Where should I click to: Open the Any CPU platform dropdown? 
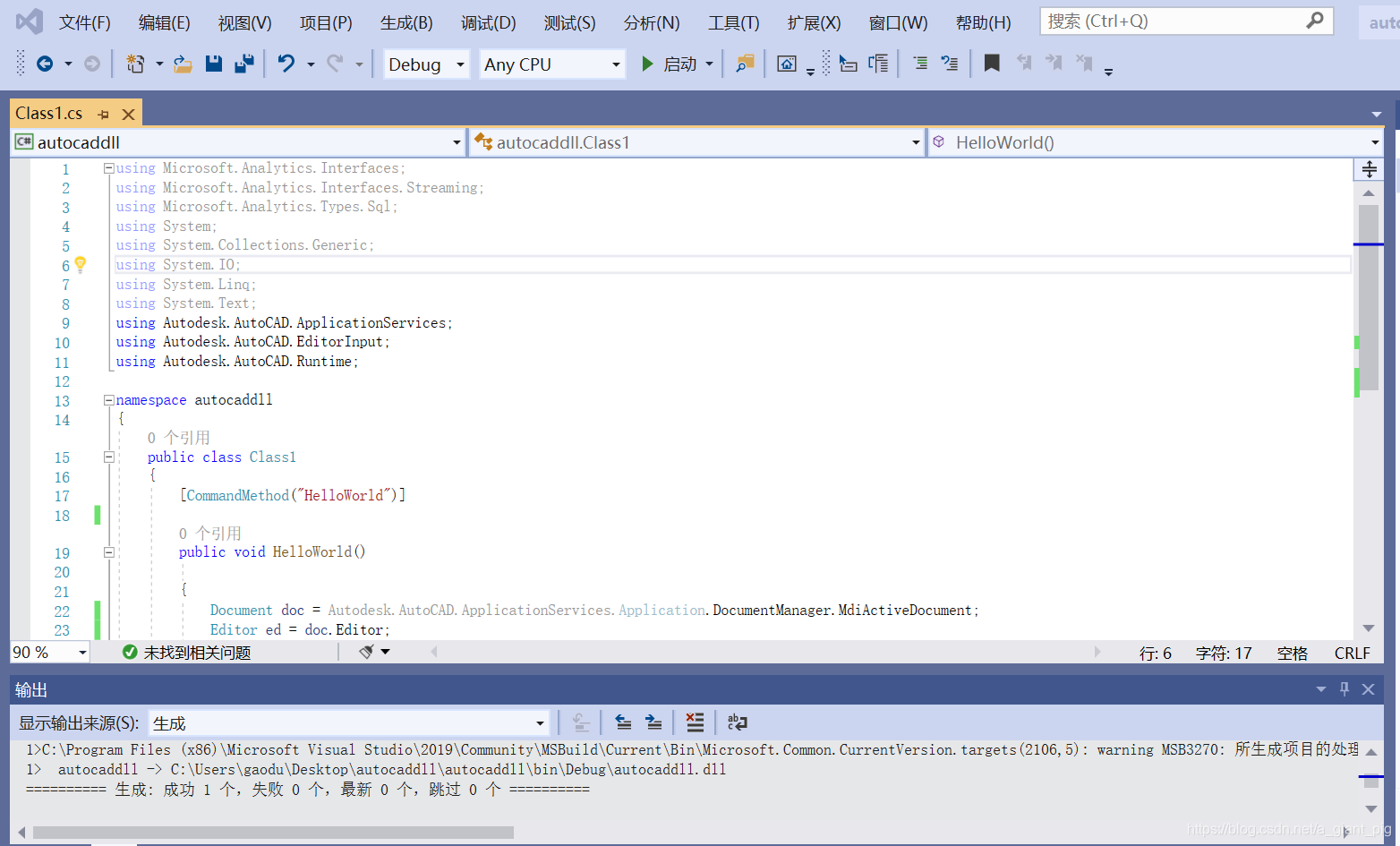coord(551,64)
